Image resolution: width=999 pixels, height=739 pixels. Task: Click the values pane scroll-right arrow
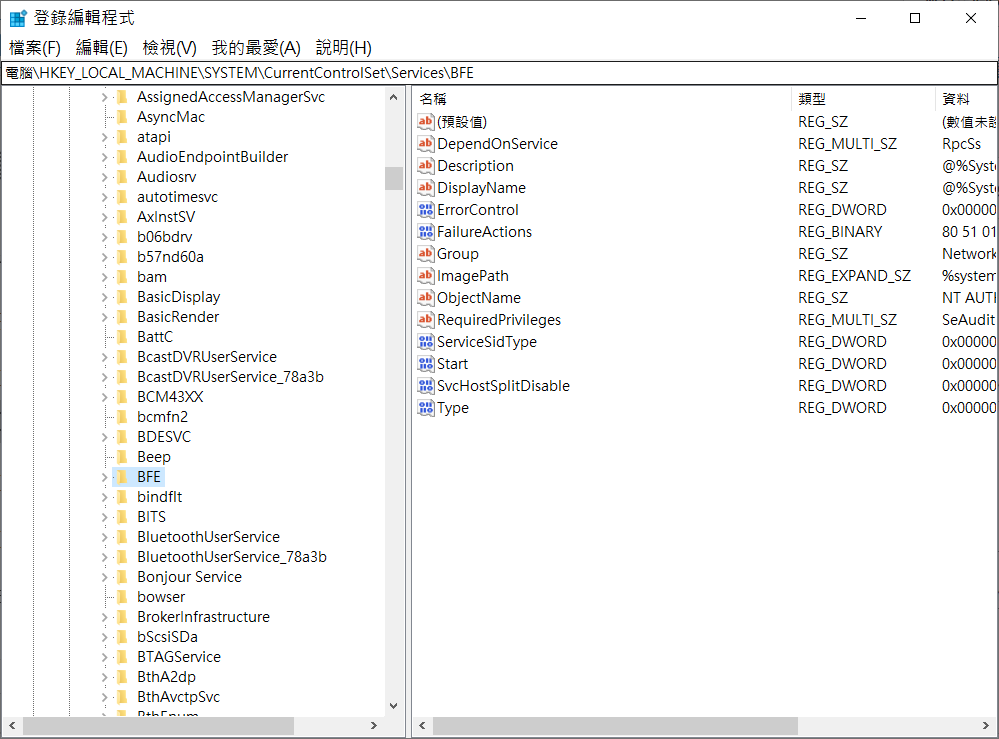point(986,726)
